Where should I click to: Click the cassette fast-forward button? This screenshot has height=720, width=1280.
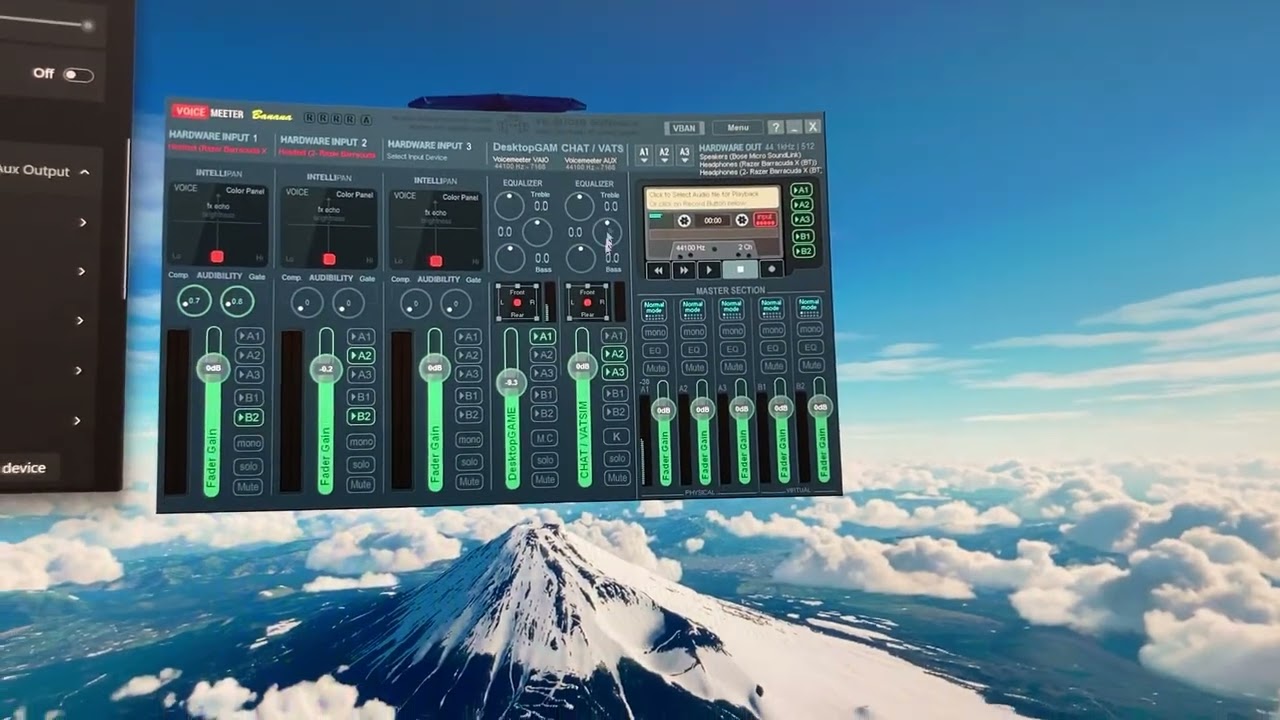pos(684,270)
